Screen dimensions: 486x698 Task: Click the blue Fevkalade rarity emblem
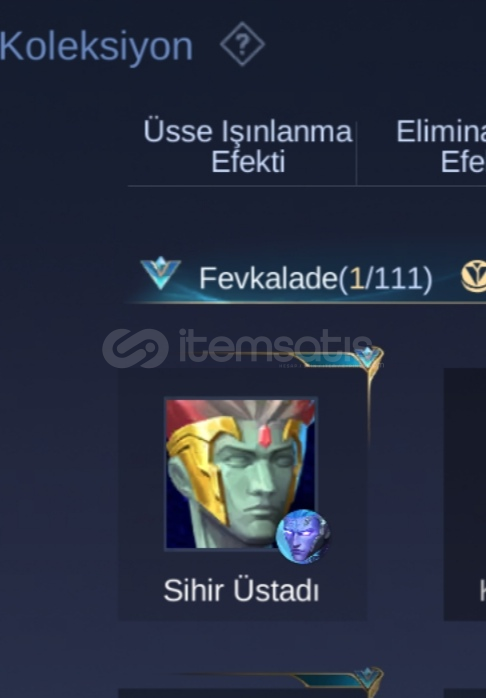pyautogui.click(x=161, y=273)
